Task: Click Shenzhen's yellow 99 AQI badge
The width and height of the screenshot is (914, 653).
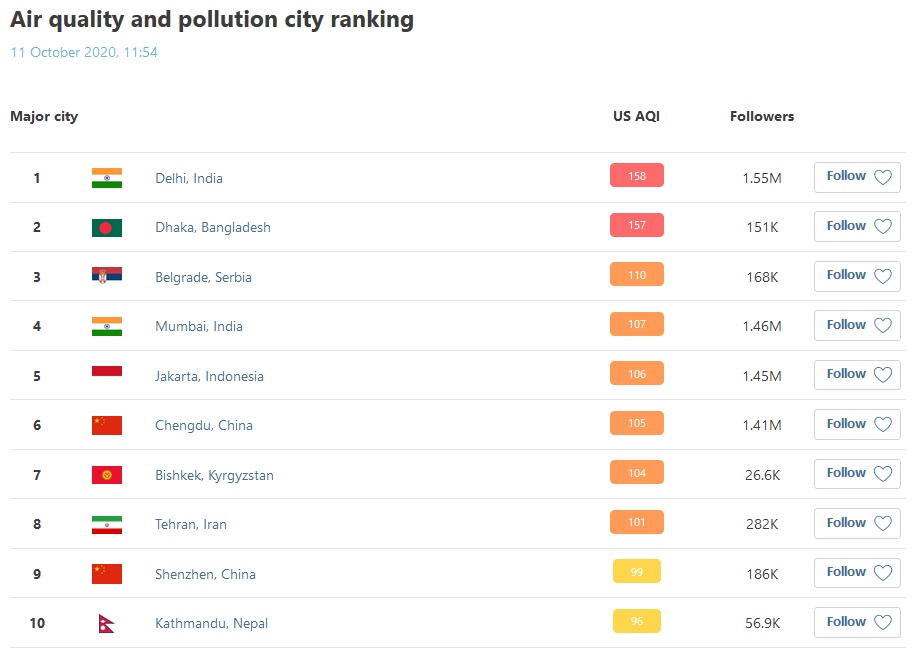Action: pos(637,571)
